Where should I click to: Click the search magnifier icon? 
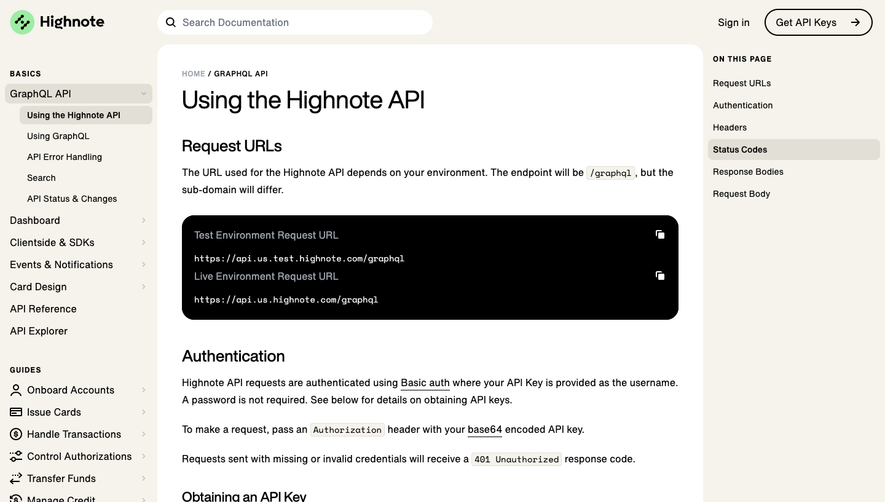tap(170, 23)
